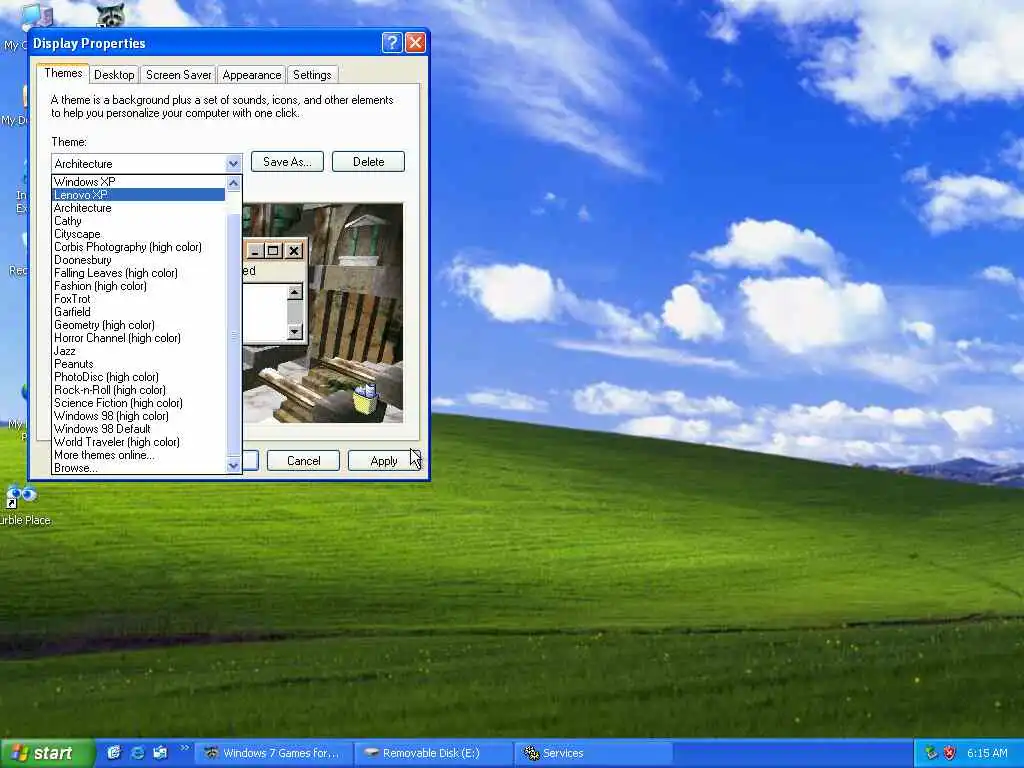Choose Windows XP theme from list
The height and width of the screenshot is (768, 1024).
click(138, 182)
